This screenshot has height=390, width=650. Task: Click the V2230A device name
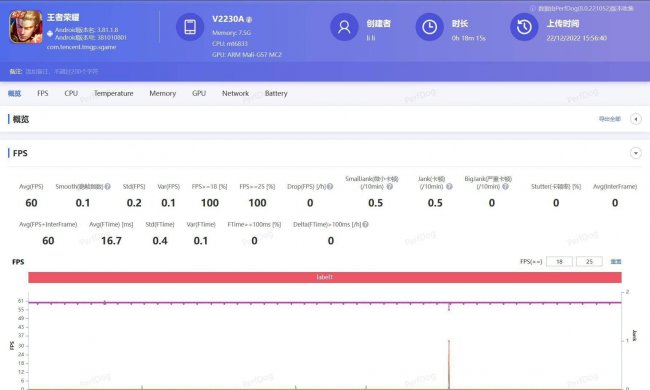pos(228,19)
